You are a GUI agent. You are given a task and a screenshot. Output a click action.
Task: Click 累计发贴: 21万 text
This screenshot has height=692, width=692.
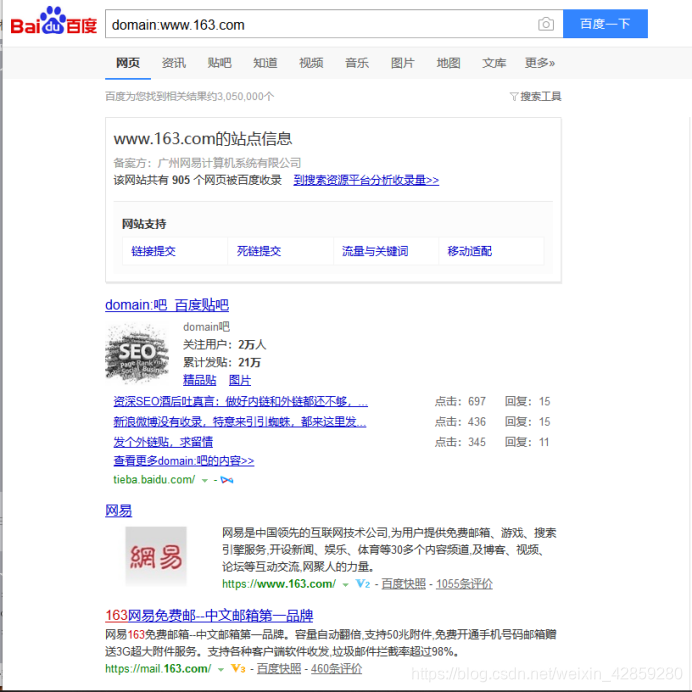tap(222, 362)
